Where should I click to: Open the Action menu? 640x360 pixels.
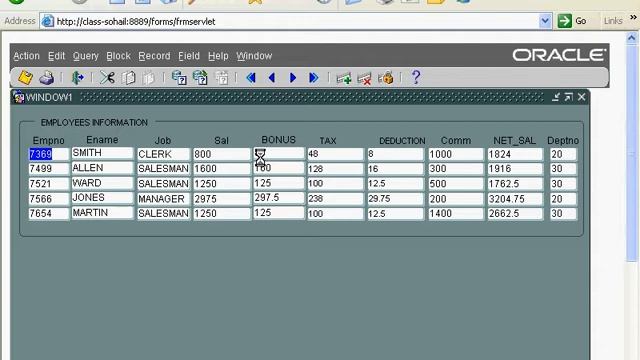click(x=27, y=56)
